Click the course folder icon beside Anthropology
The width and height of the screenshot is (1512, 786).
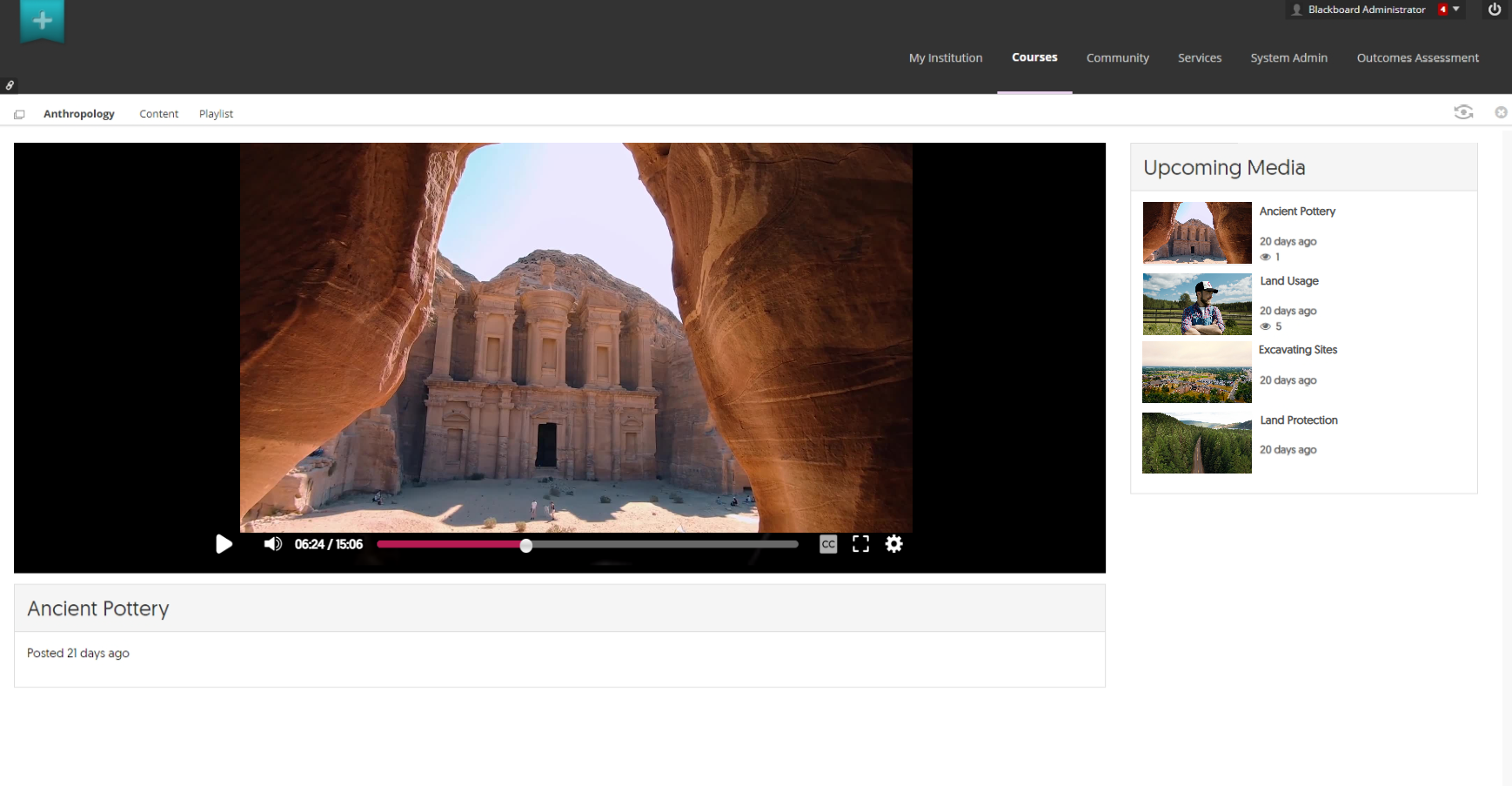point(19,114)
